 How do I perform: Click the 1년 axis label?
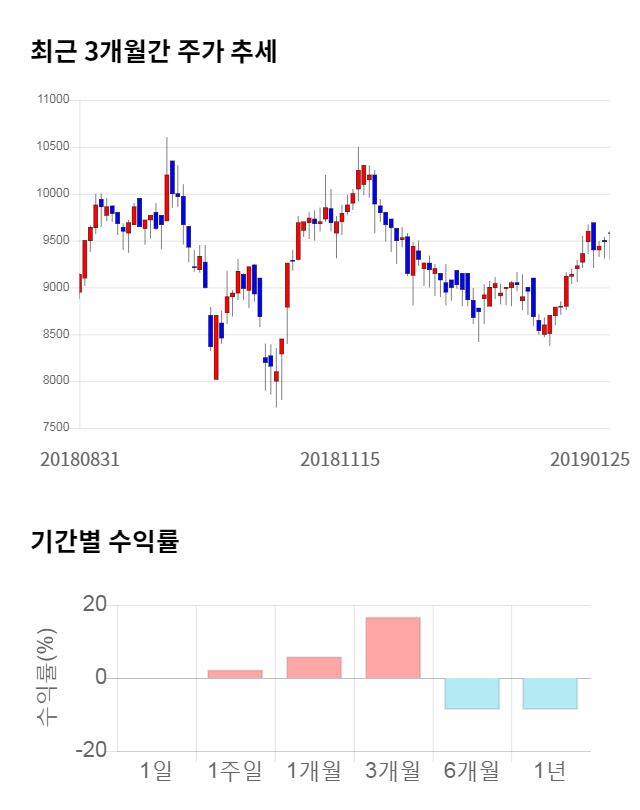pyautogui.click(x=550, y=771)
